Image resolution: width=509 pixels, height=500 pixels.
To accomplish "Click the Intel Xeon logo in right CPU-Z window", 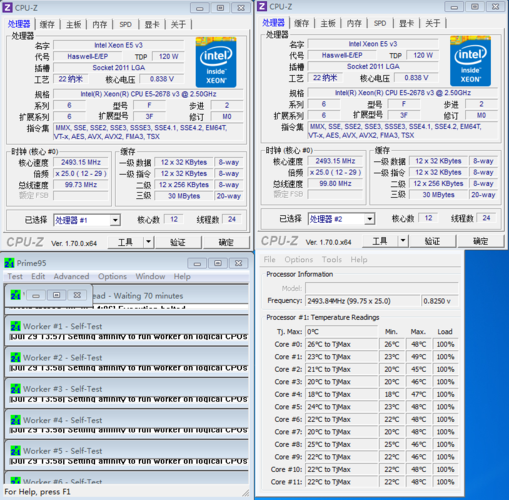I will tap(470, 61).
